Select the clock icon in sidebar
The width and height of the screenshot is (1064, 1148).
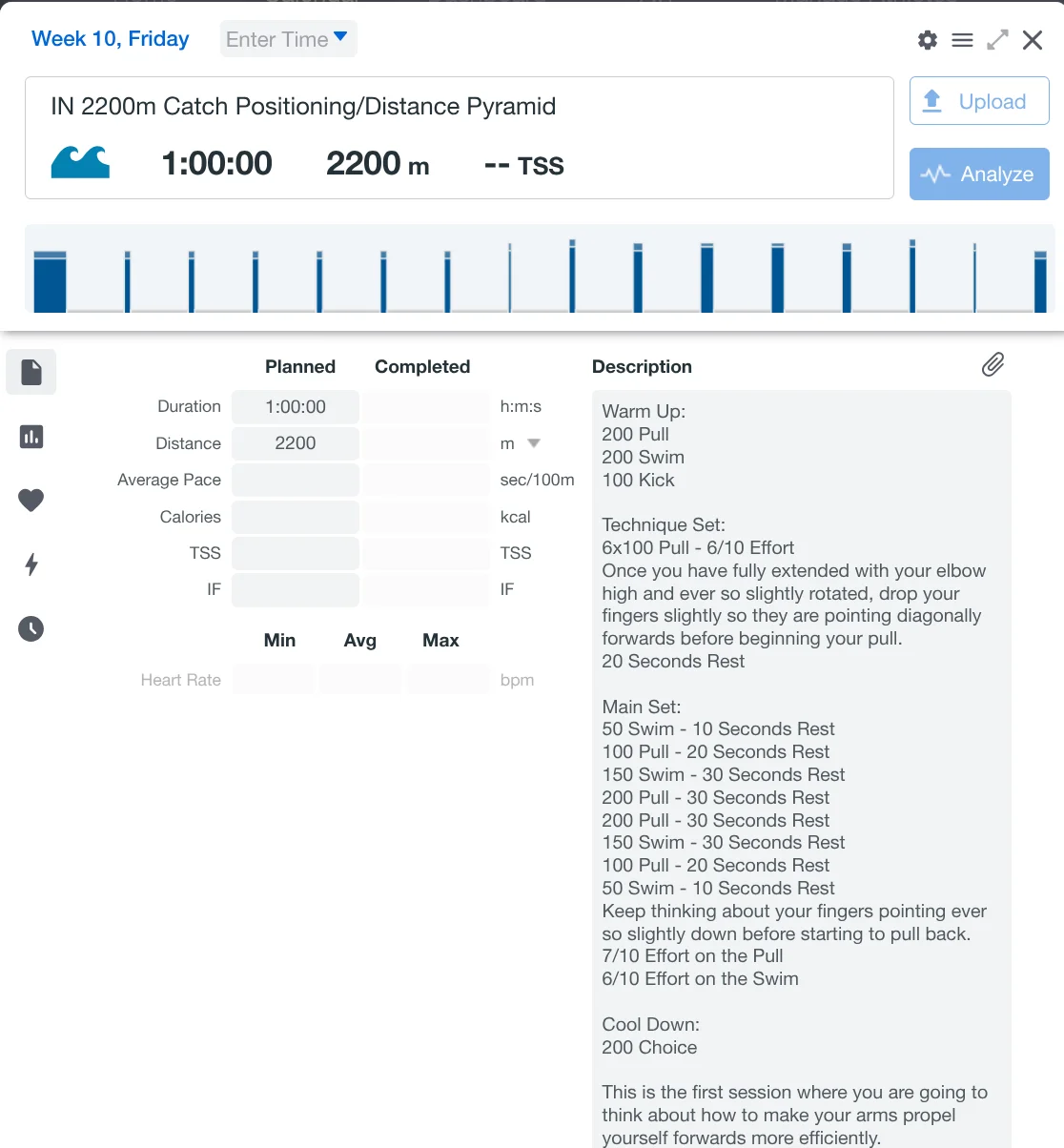[x=31, y=628]
